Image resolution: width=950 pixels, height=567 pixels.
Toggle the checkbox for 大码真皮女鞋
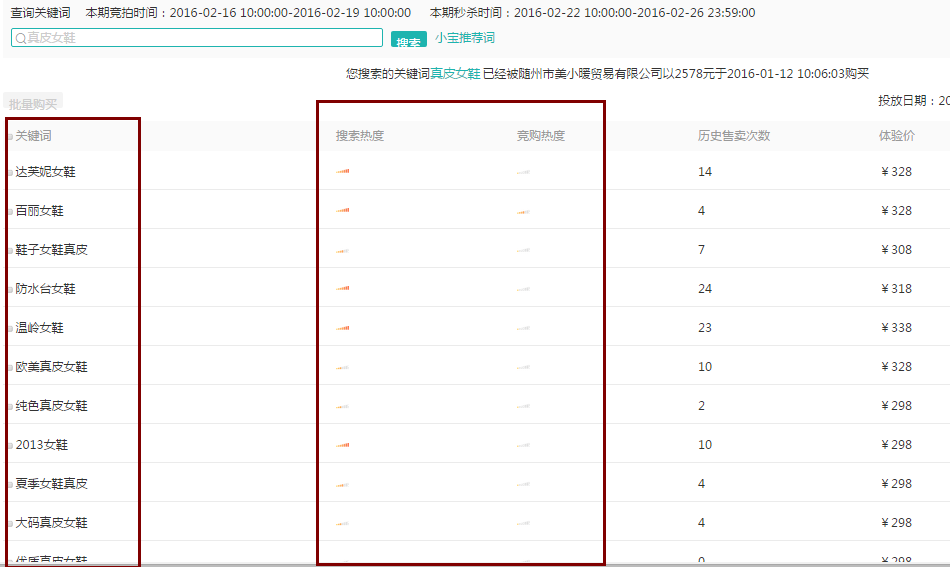pyautogui.click(x=10, y=524)
